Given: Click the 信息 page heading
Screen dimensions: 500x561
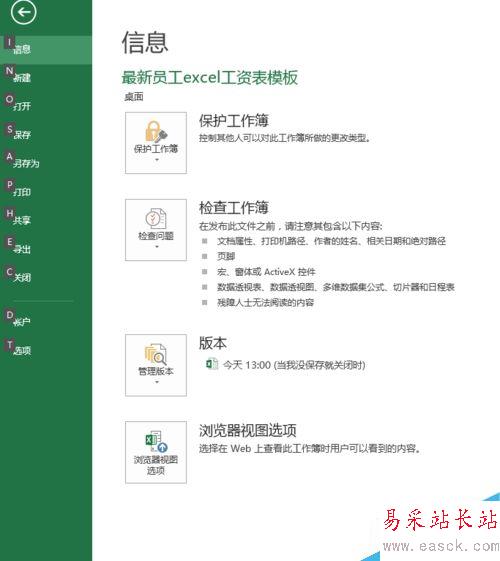Looking at the screenshot, I should click(145, 43).
